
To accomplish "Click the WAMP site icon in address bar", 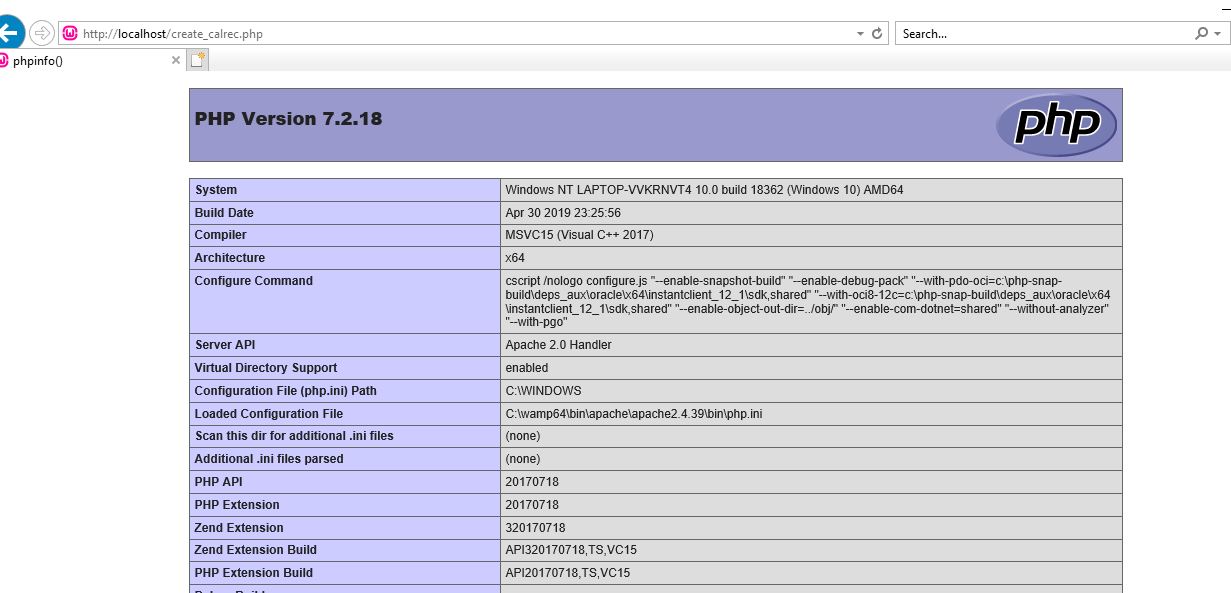I will [70, 34].
